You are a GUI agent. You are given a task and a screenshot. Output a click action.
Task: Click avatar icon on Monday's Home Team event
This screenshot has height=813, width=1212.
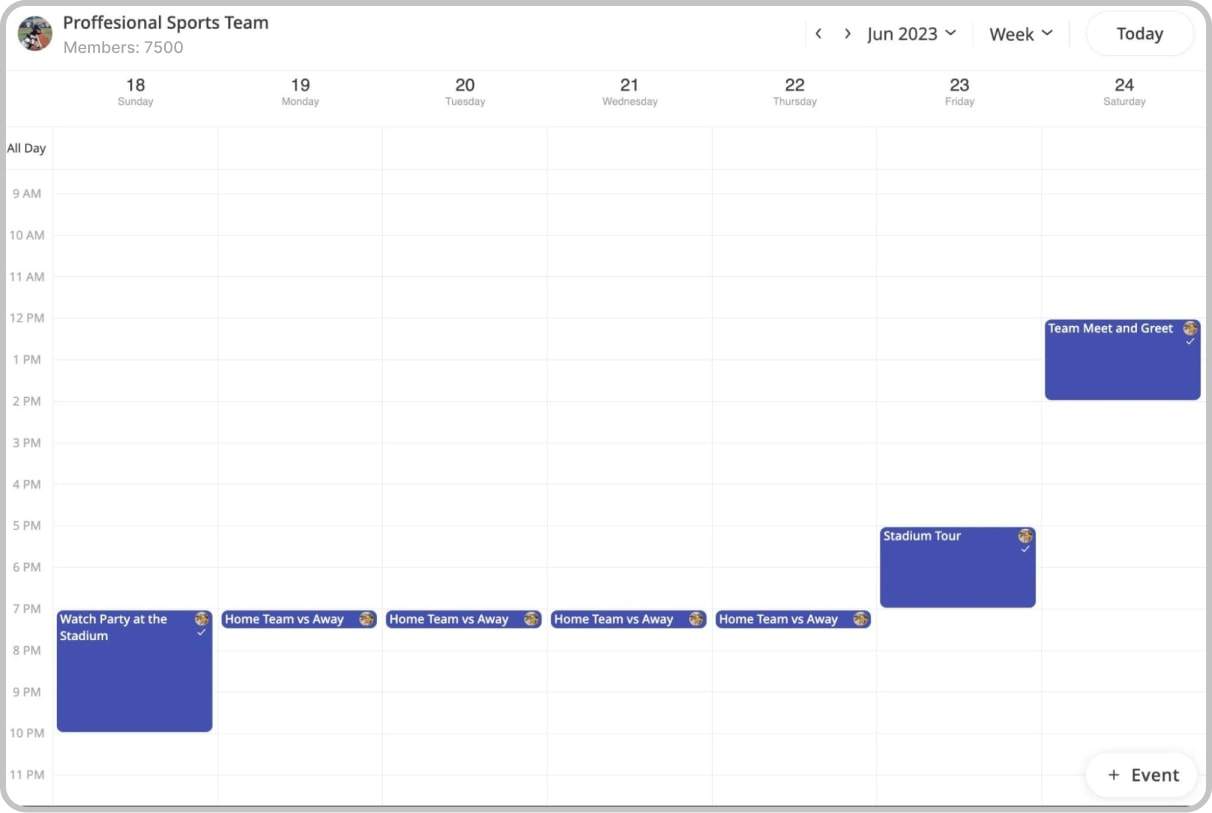pos(367,619)
